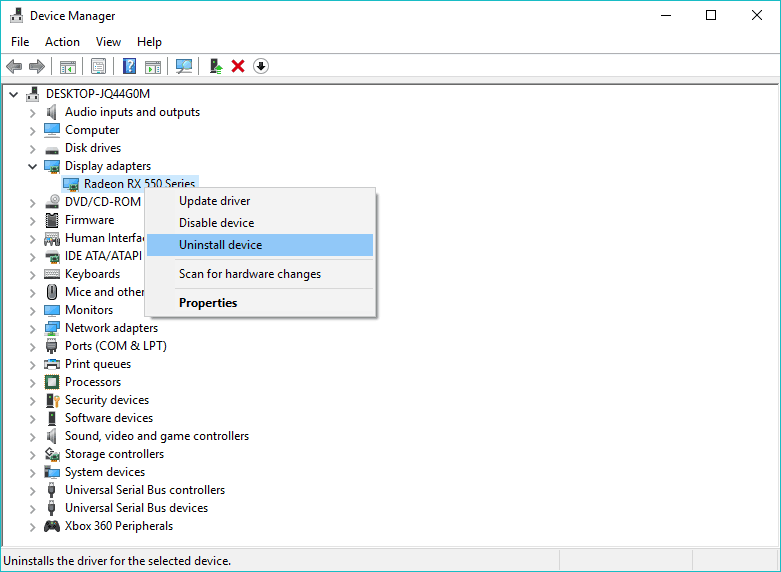Click the red X Uninstall toolbar icon
781x572 pixels.
coord(238,66)
